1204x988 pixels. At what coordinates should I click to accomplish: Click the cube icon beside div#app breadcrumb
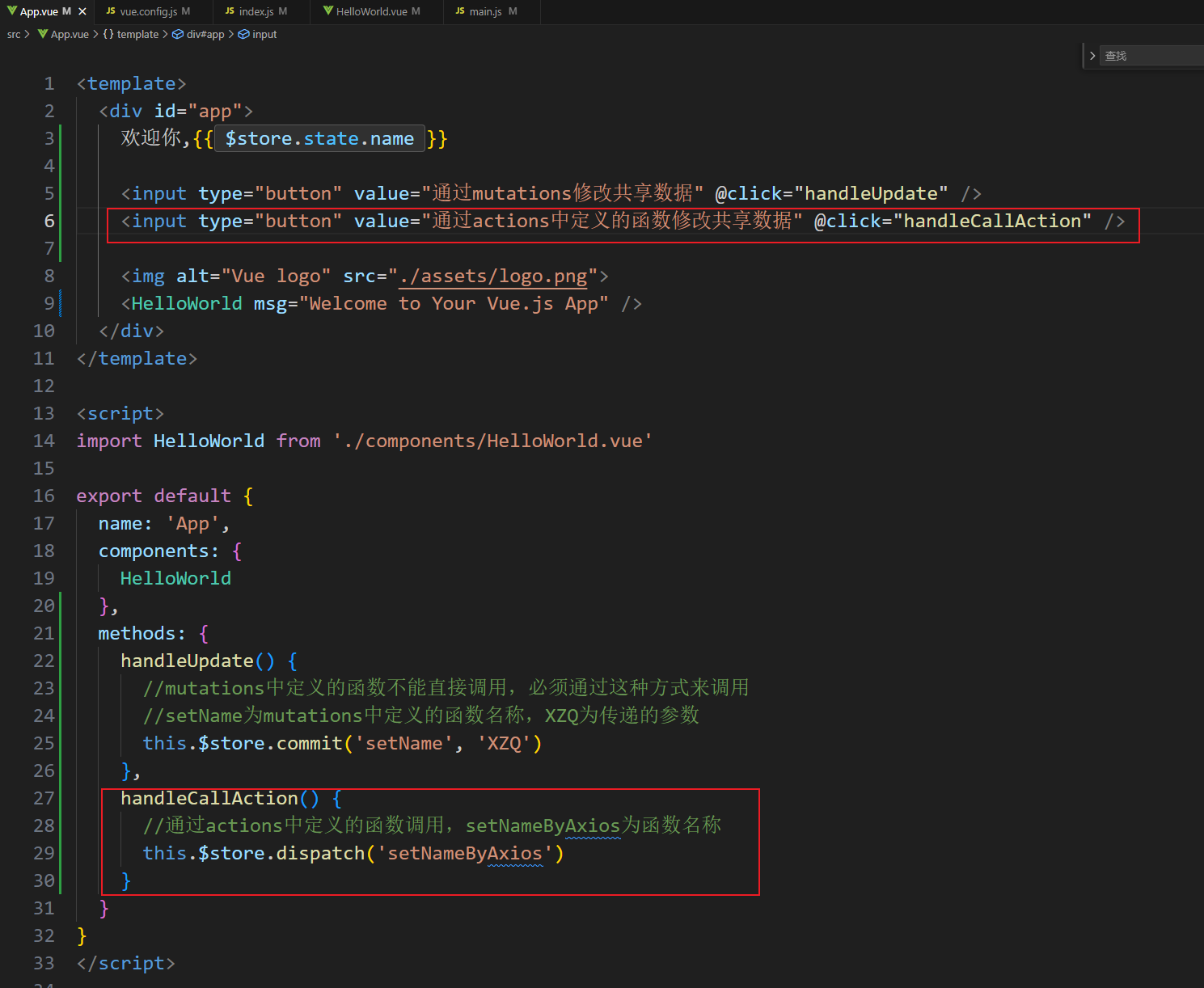pyautogui.click(x=178, y=34)
